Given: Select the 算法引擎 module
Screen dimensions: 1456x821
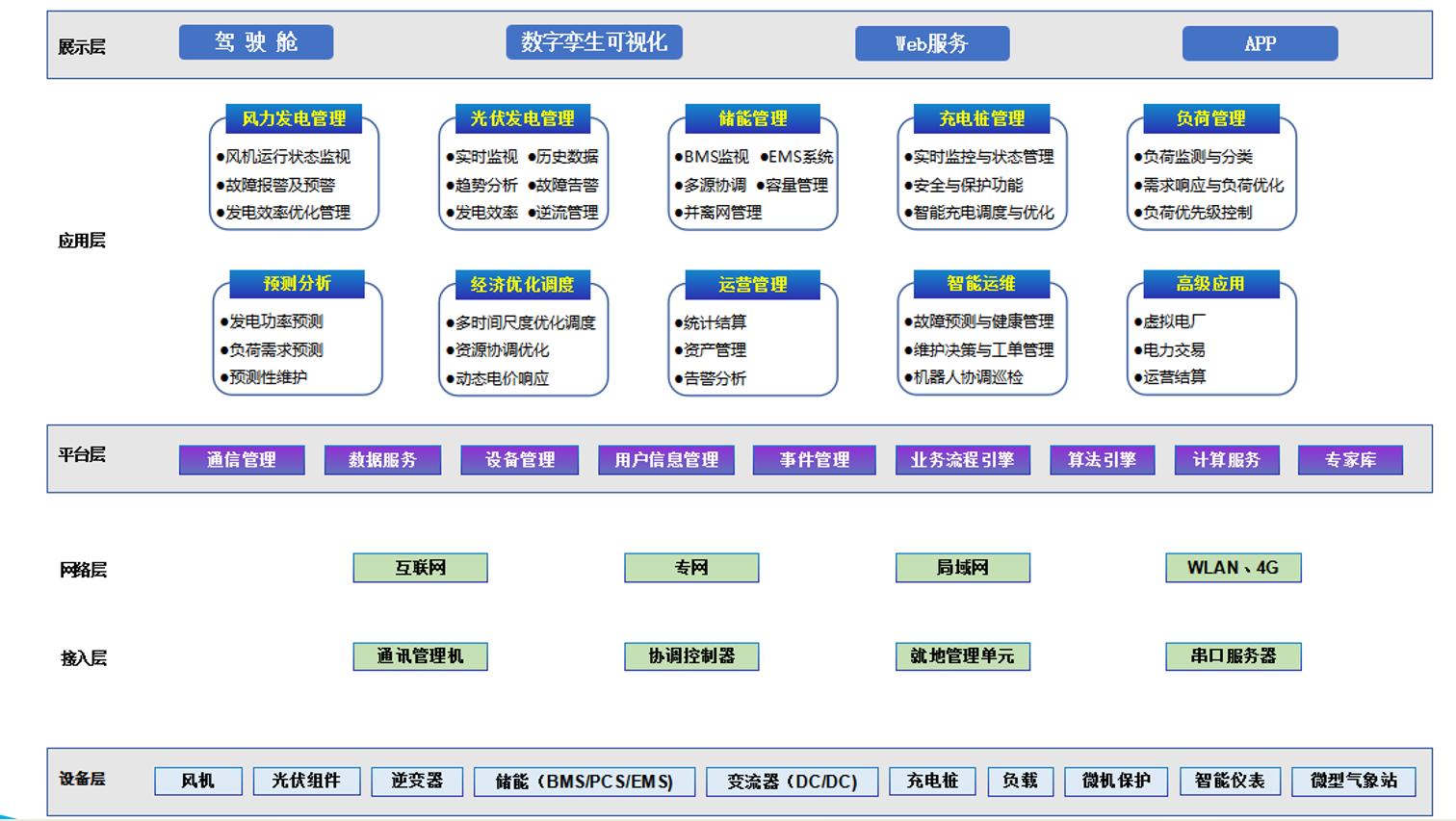Looking at the screenshot, I should (1101, 459).
